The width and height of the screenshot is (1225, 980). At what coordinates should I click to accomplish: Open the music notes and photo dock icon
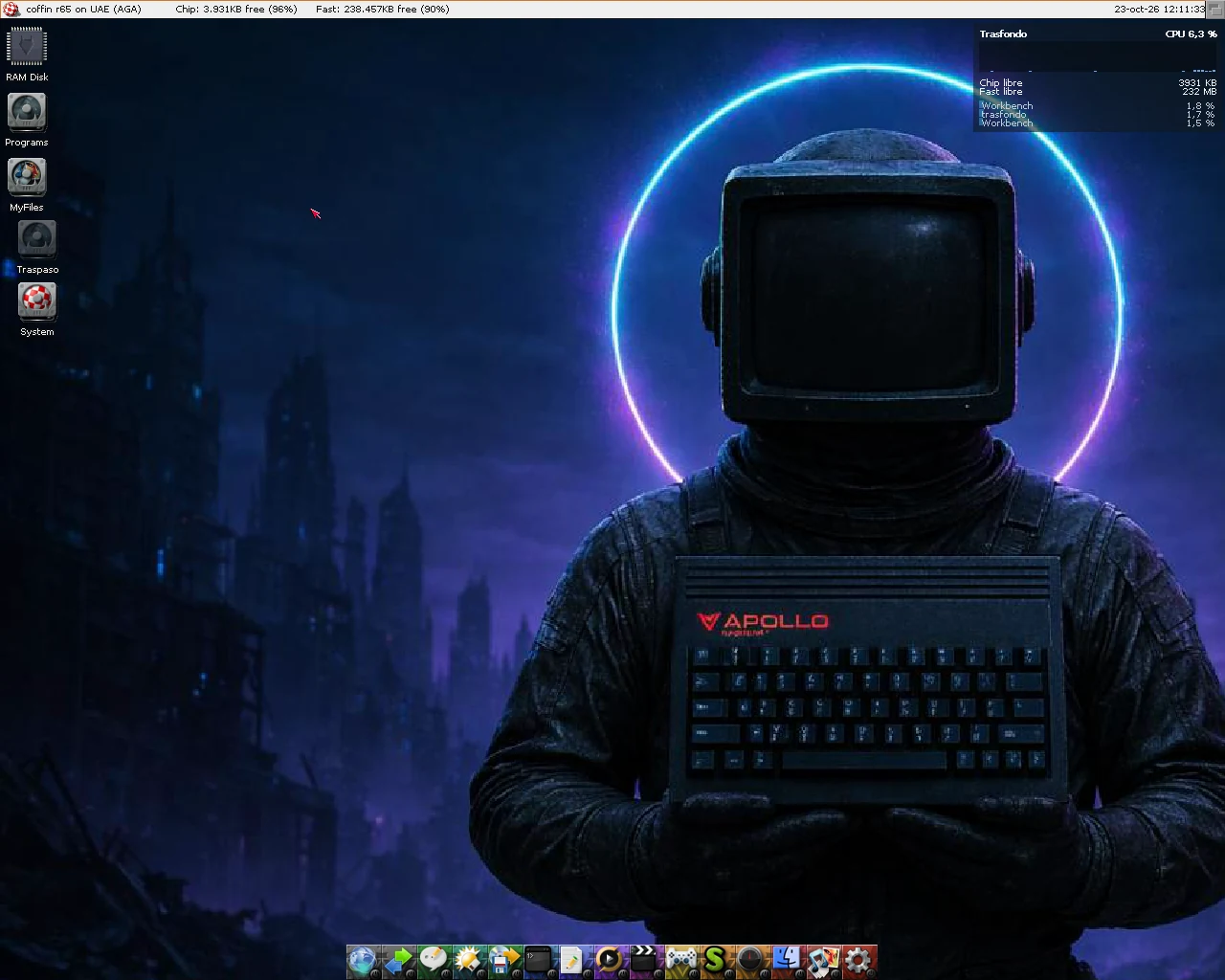click(x=823, y=960)
